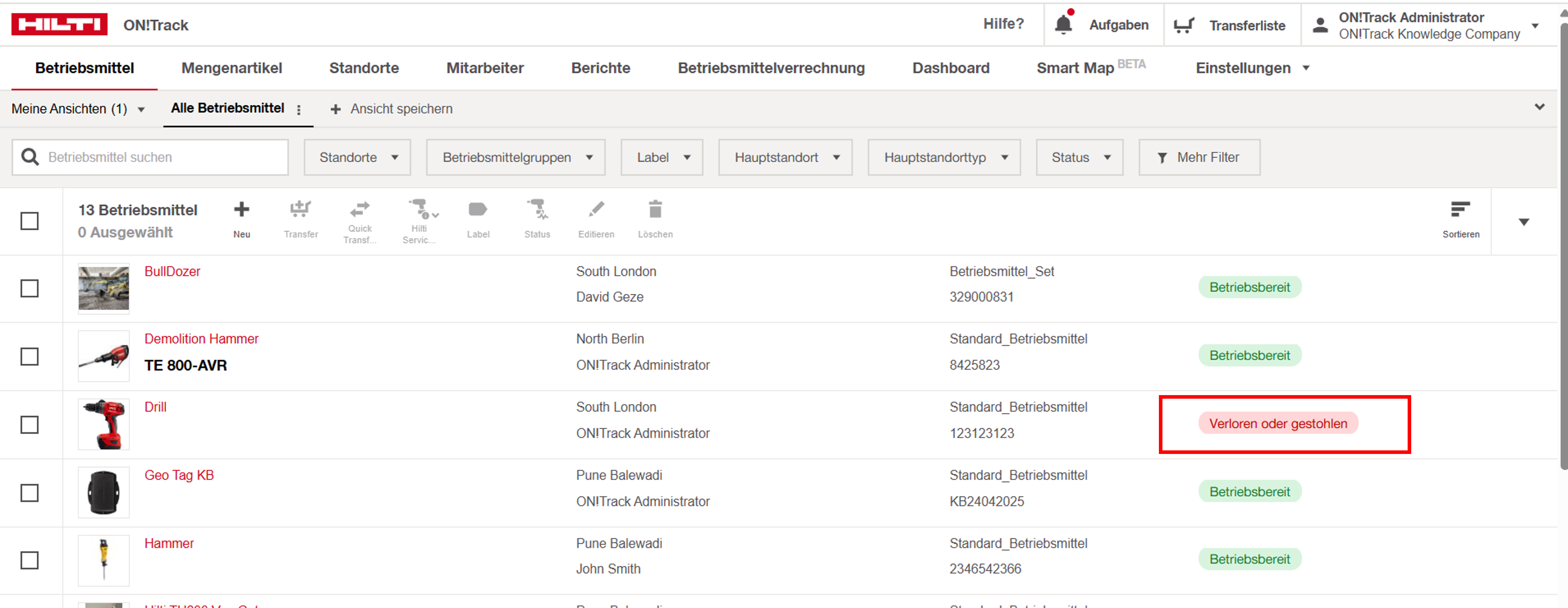Open the Betriebsmittelgruppen filter dropdown

[x=516, y=158]
